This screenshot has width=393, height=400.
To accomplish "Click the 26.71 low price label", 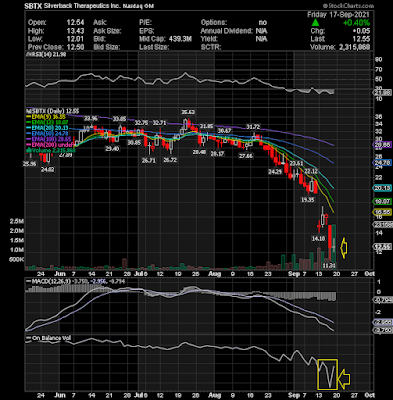I will pyautogui.click(x=149, y=160).
